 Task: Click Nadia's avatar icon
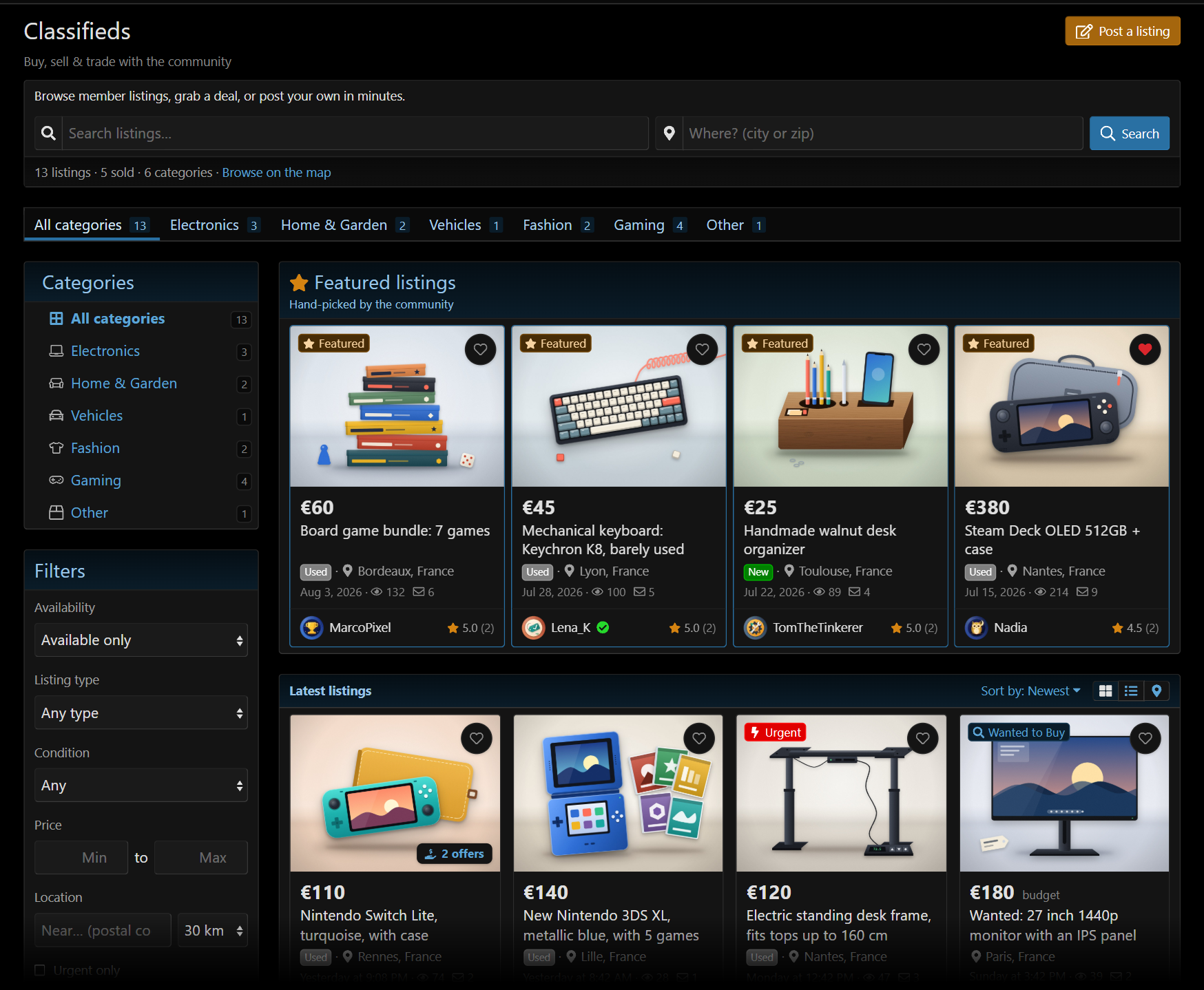click(977, 628)
